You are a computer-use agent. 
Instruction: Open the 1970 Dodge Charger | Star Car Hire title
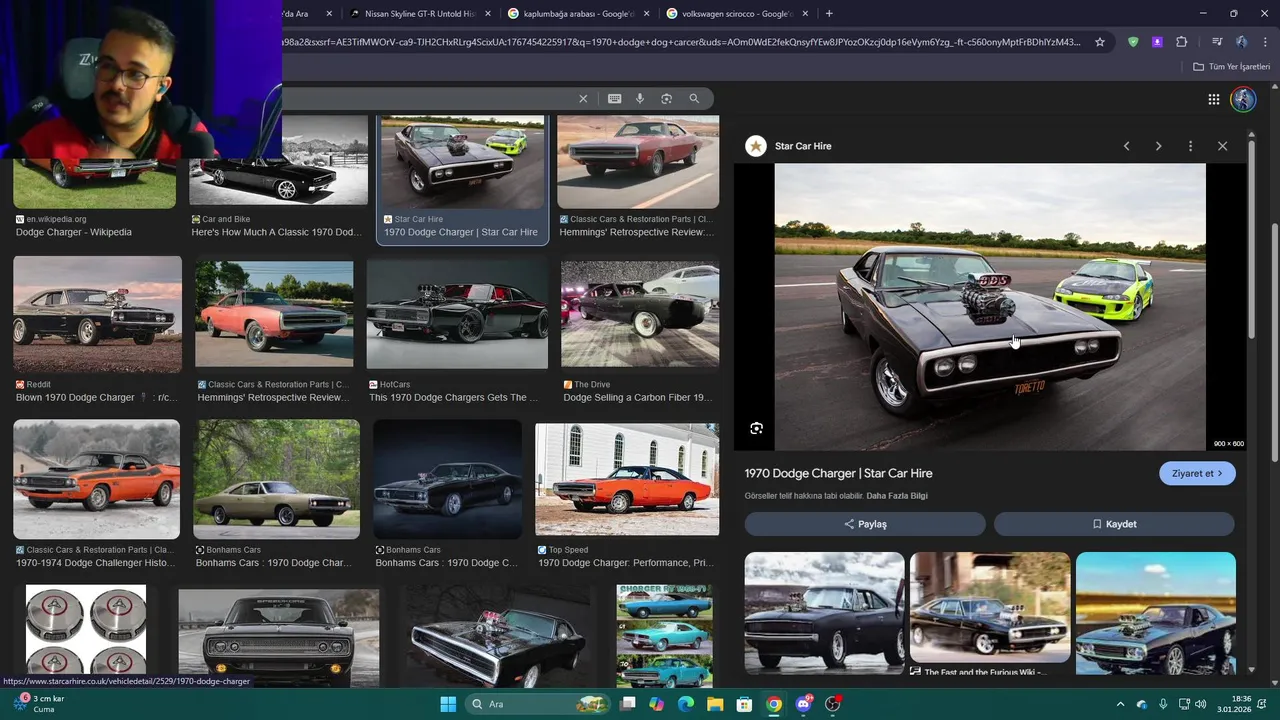[x=838, y=474]
